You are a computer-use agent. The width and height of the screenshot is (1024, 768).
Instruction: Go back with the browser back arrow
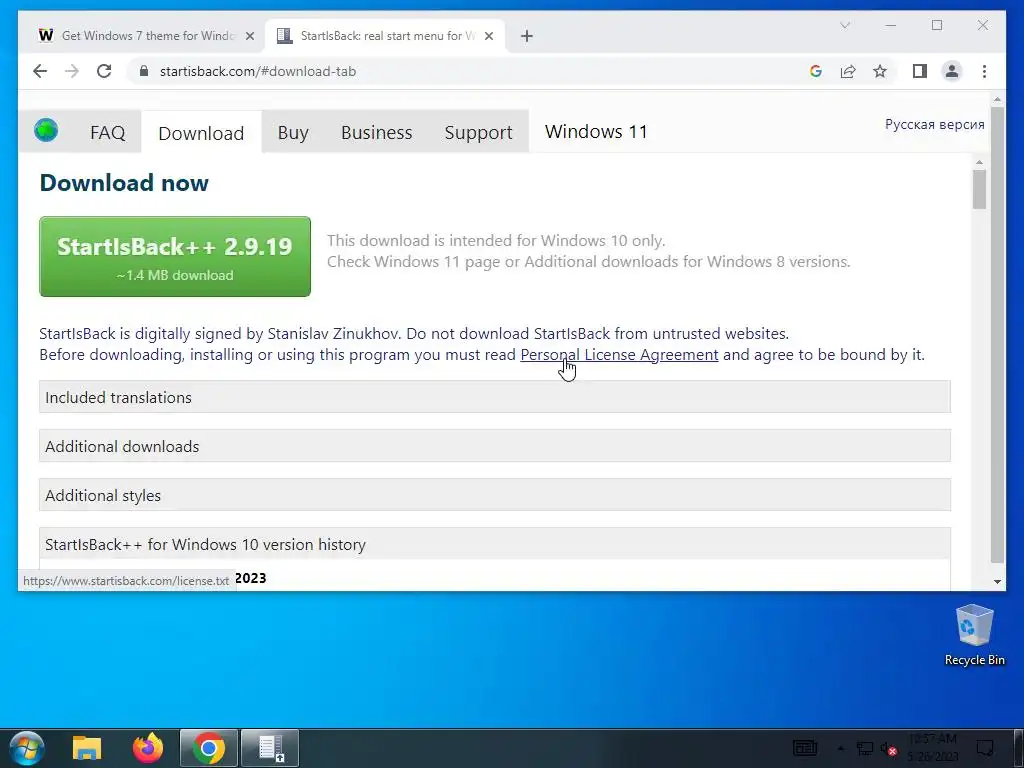40,71
